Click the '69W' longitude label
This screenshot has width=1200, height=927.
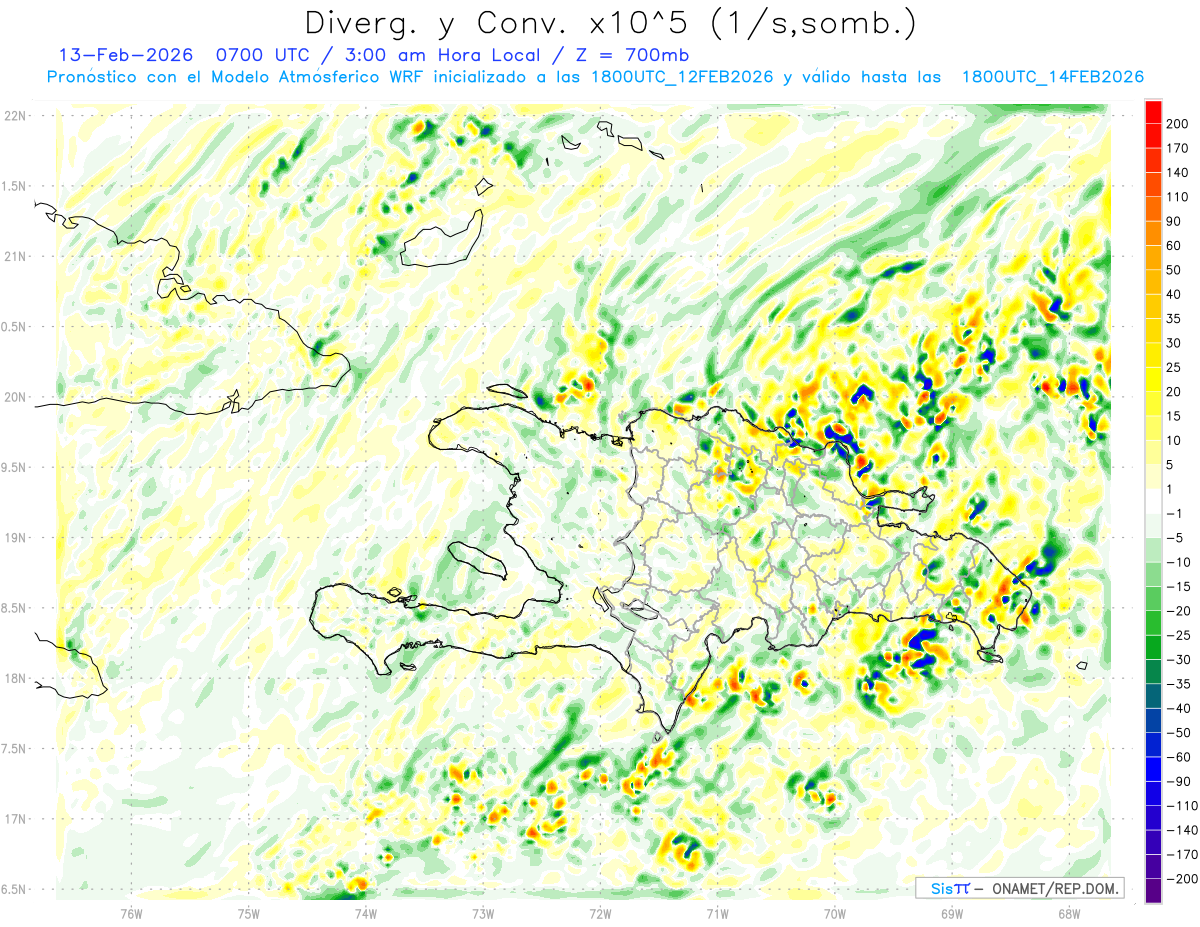(x=951, y=913)
